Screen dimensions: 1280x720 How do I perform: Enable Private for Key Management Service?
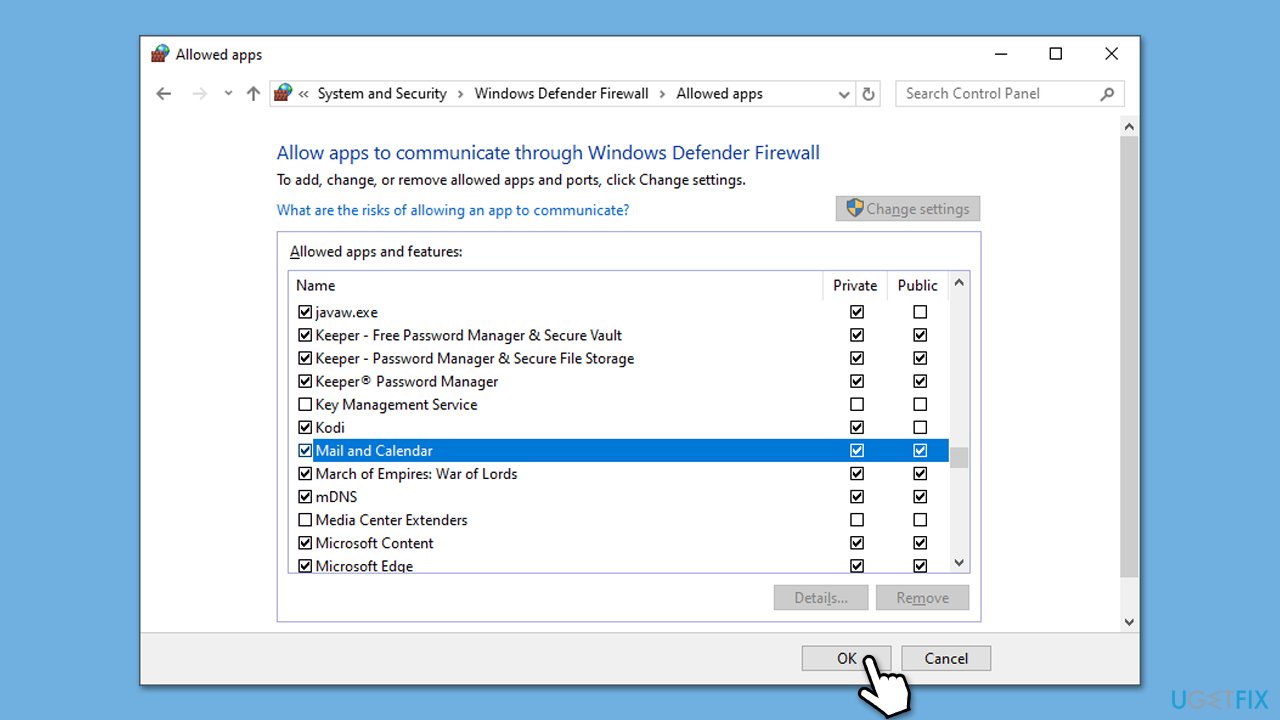coord(857,404)
